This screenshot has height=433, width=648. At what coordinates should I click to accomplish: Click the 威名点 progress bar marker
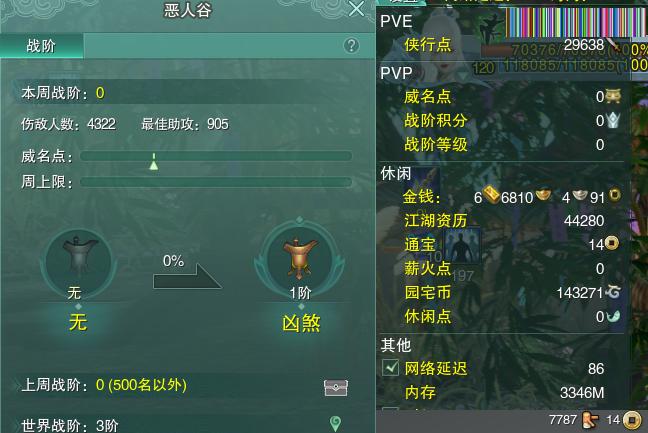[x=154, y=162]
